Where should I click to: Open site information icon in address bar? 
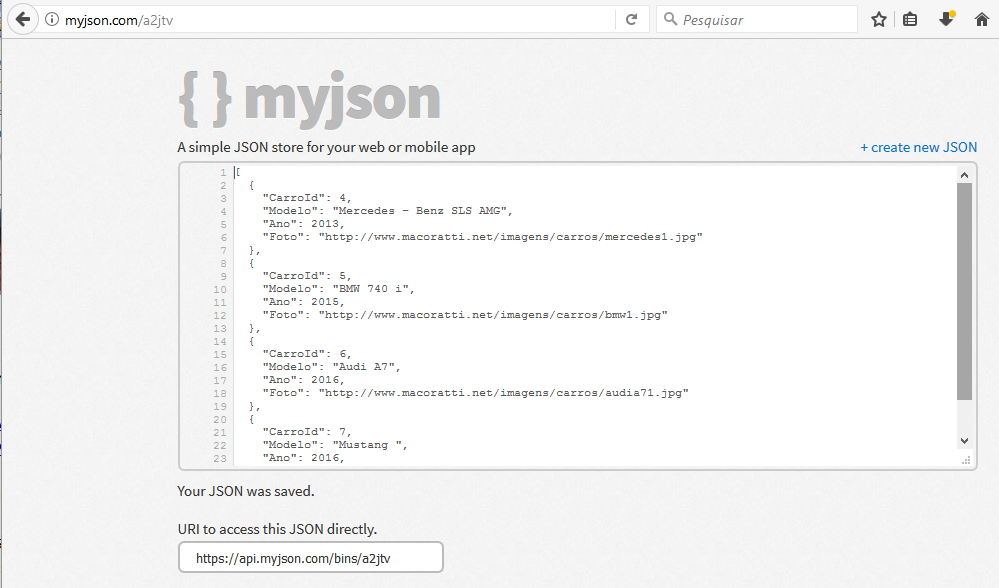52,20
